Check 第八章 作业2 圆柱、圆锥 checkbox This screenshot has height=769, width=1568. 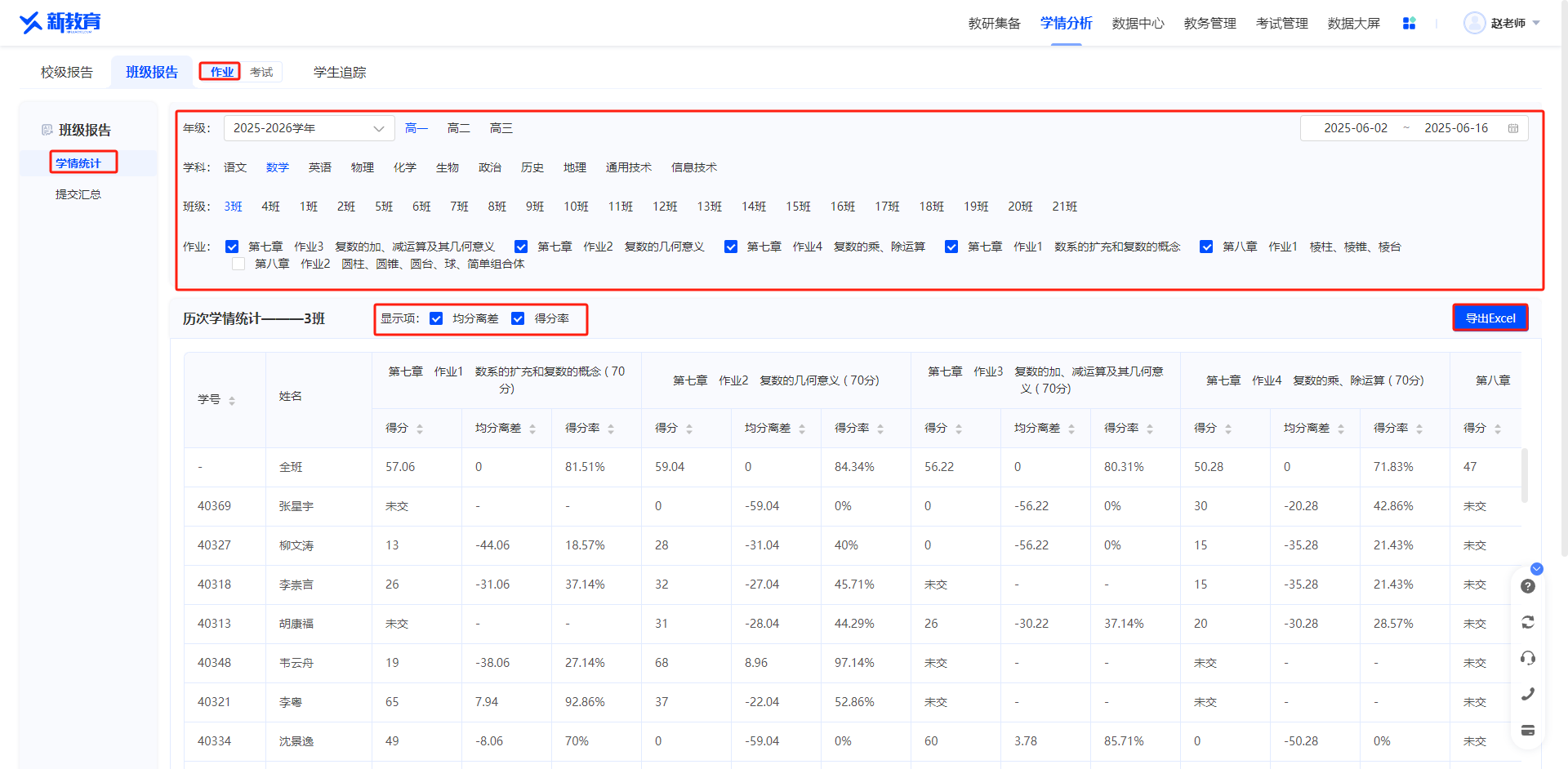coord(238,264)
